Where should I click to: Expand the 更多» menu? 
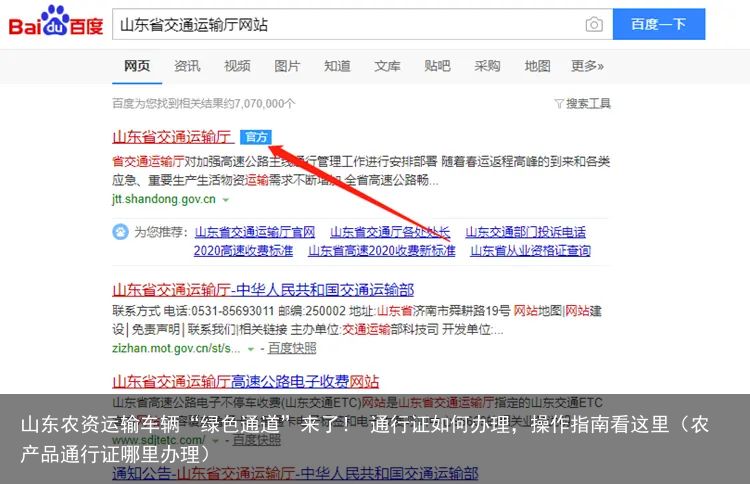tap(587, 66)
